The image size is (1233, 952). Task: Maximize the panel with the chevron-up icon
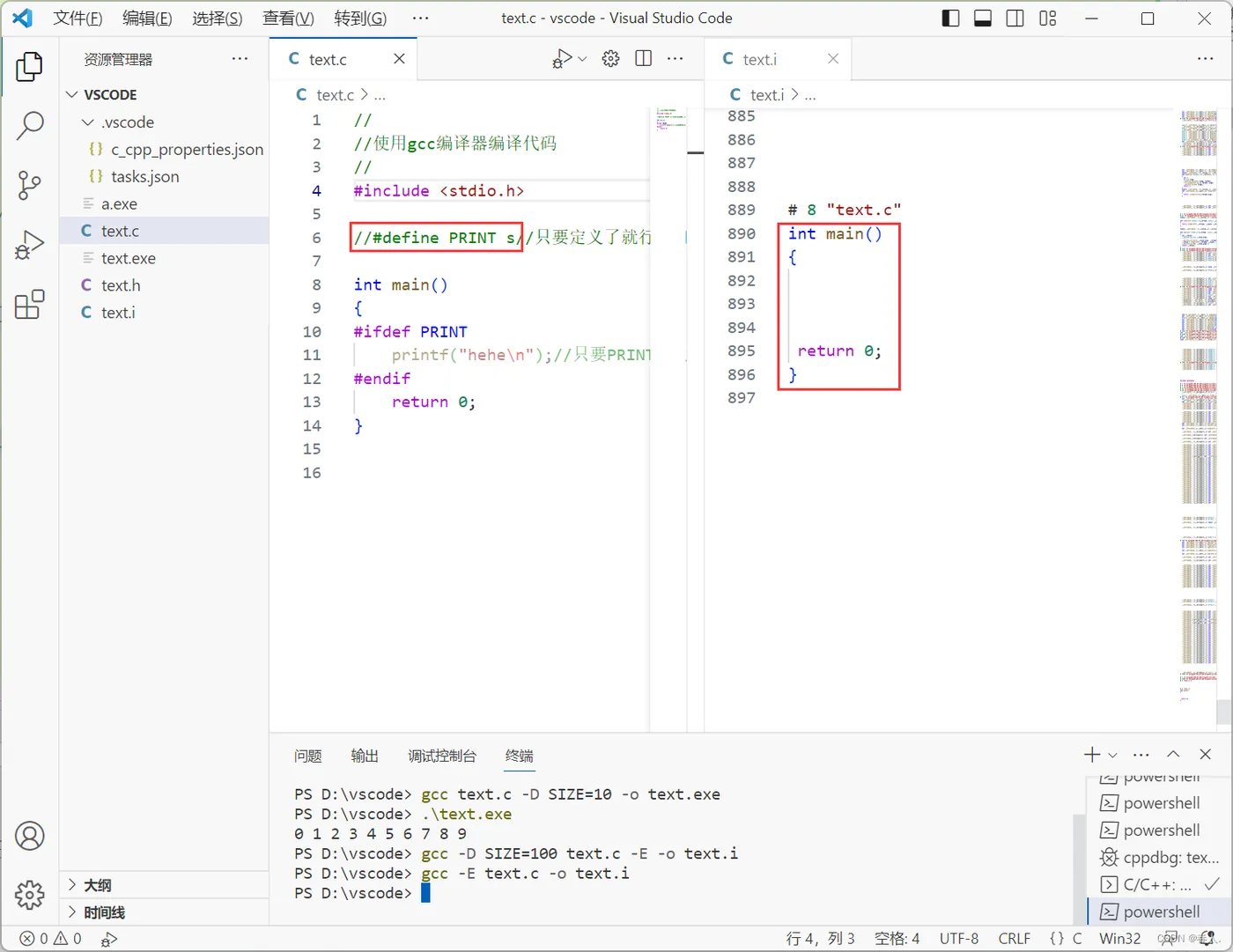[1173, 755]
